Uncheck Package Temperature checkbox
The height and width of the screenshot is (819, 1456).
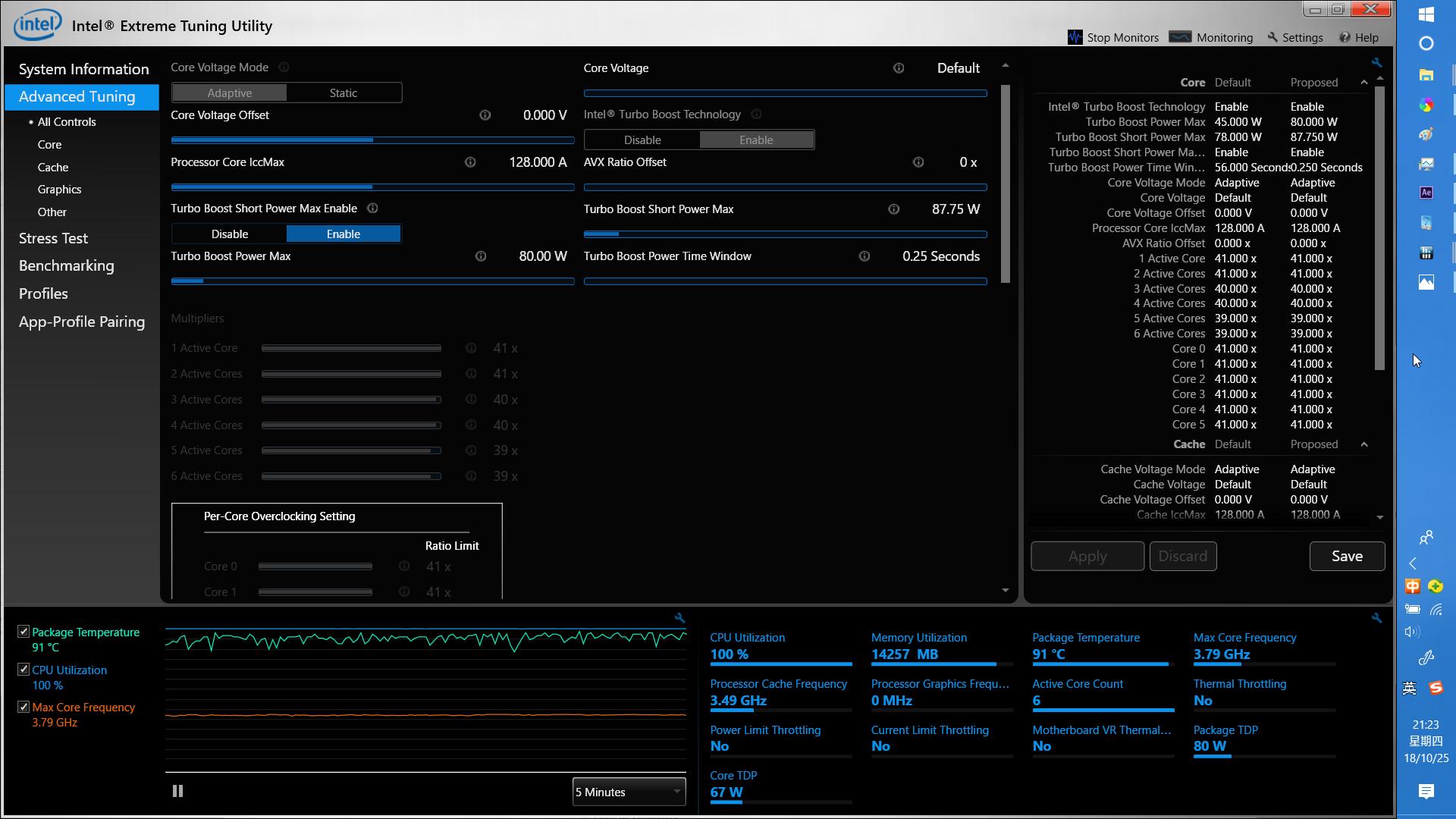pyautogui.click(x=24, y=632)
